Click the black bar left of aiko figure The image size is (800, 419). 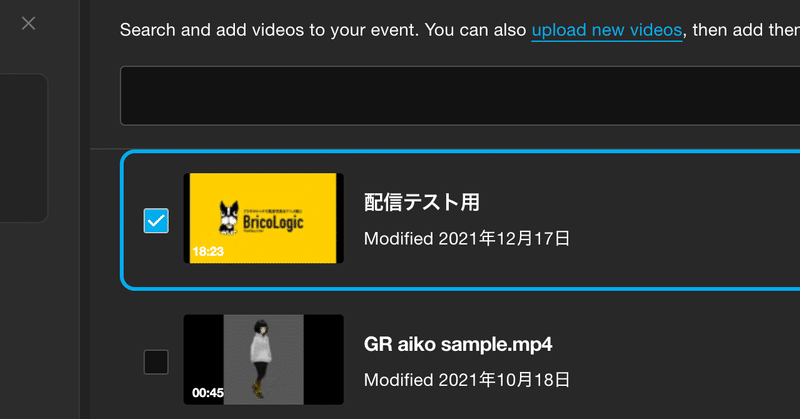pos(204,359)
